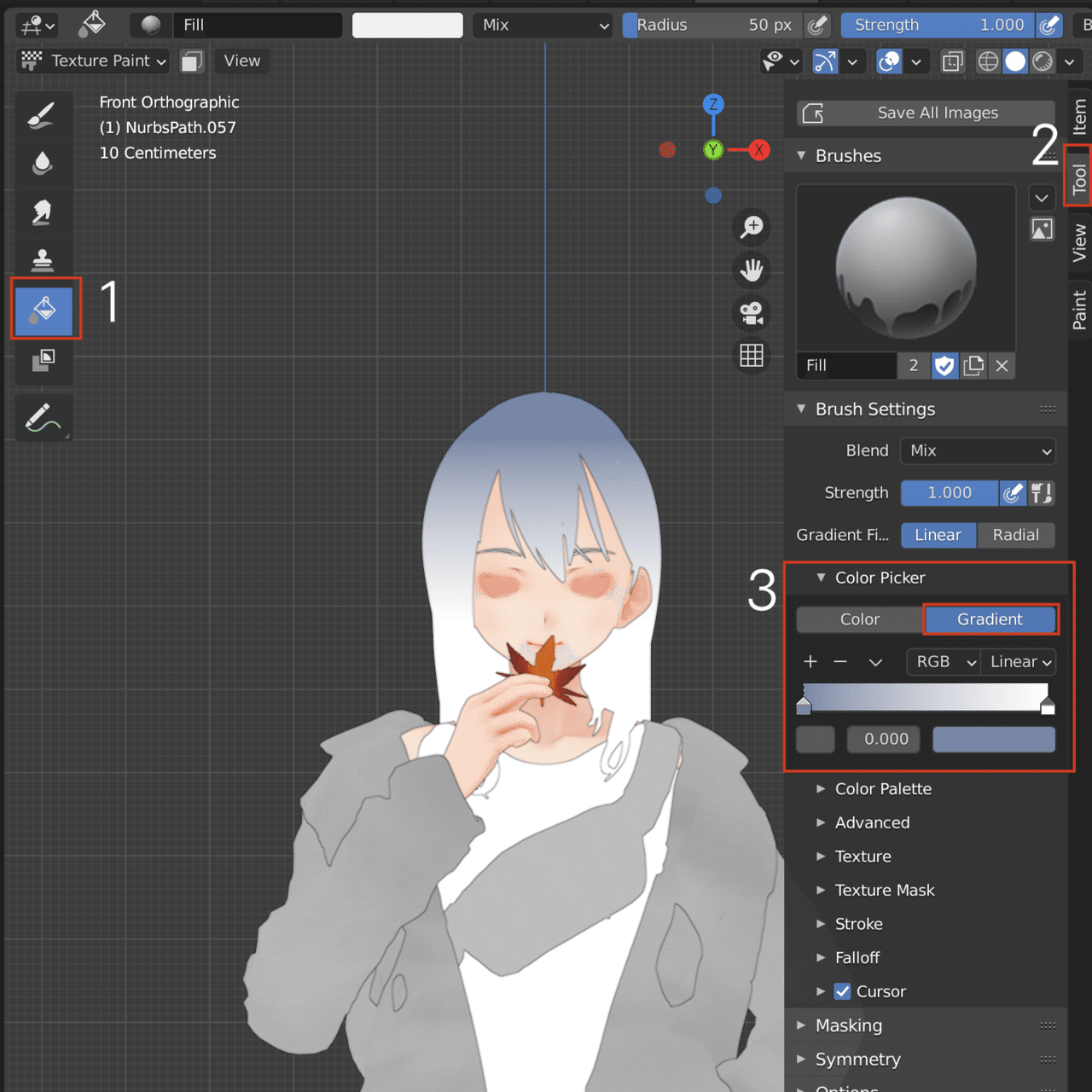Screen dimensions: 1092x1092
Task: Select the Soften tool
Action: (x=44, y=164)
